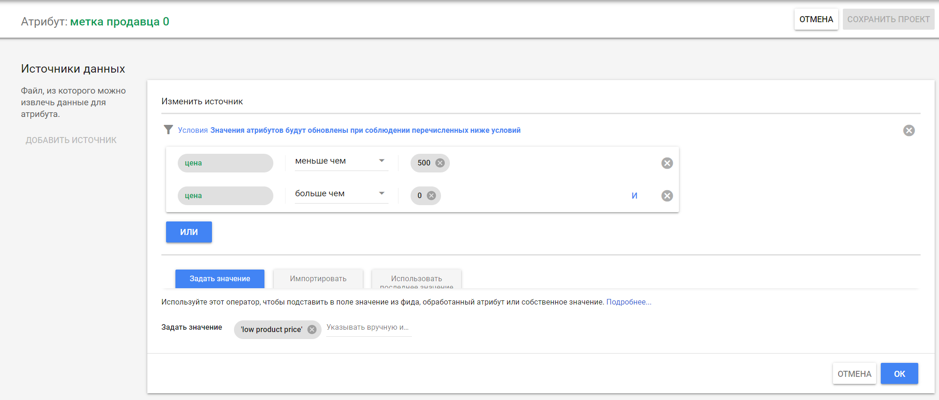
Task: Remove the 'low product price' chip
Action: (312, 329)
